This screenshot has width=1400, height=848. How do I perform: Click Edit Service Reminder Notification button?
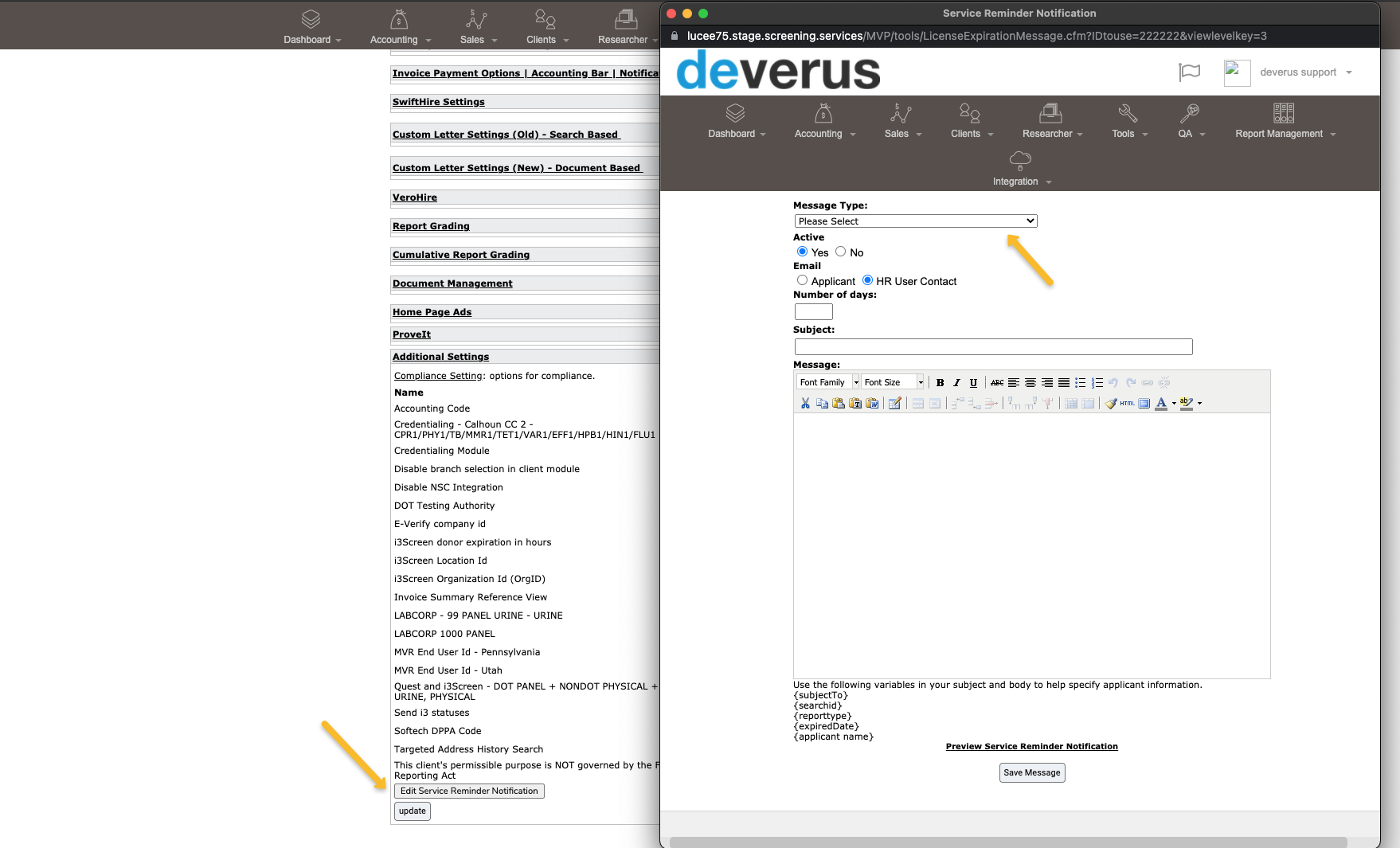469,791
